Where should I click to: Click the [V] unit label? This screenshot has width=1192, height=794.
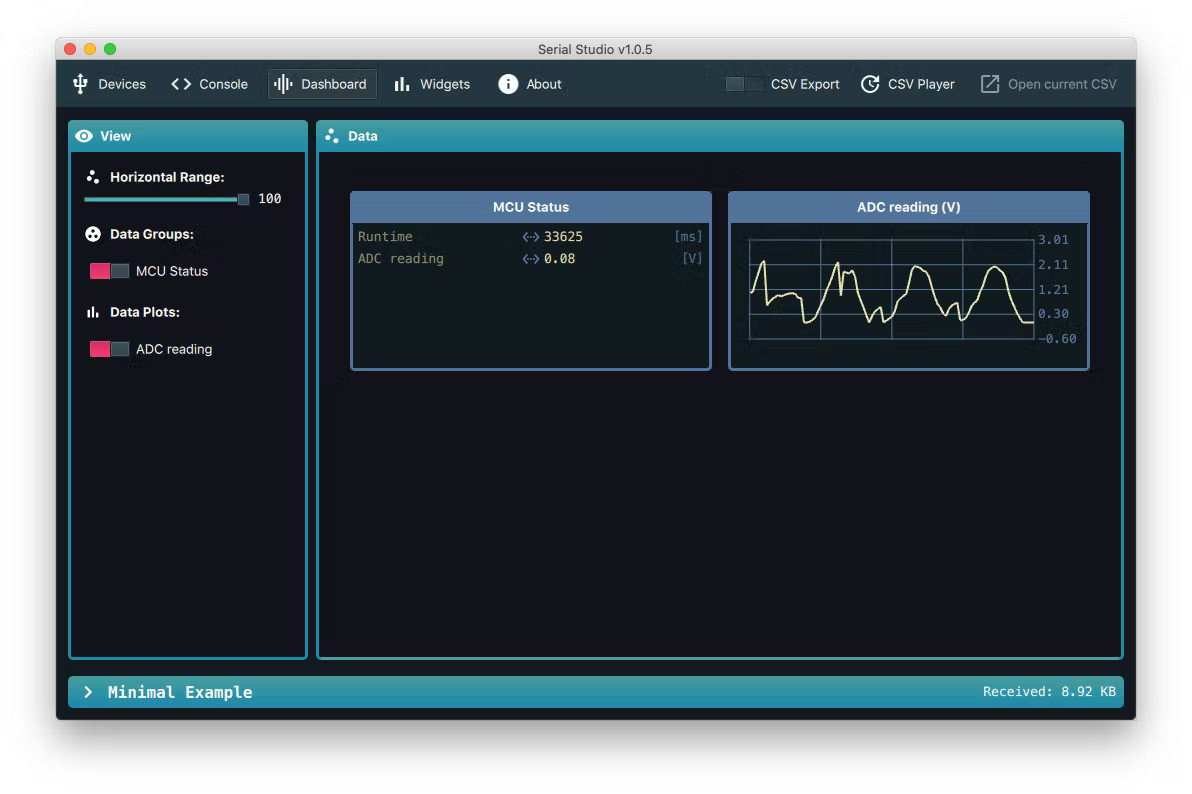pos(692,259)
